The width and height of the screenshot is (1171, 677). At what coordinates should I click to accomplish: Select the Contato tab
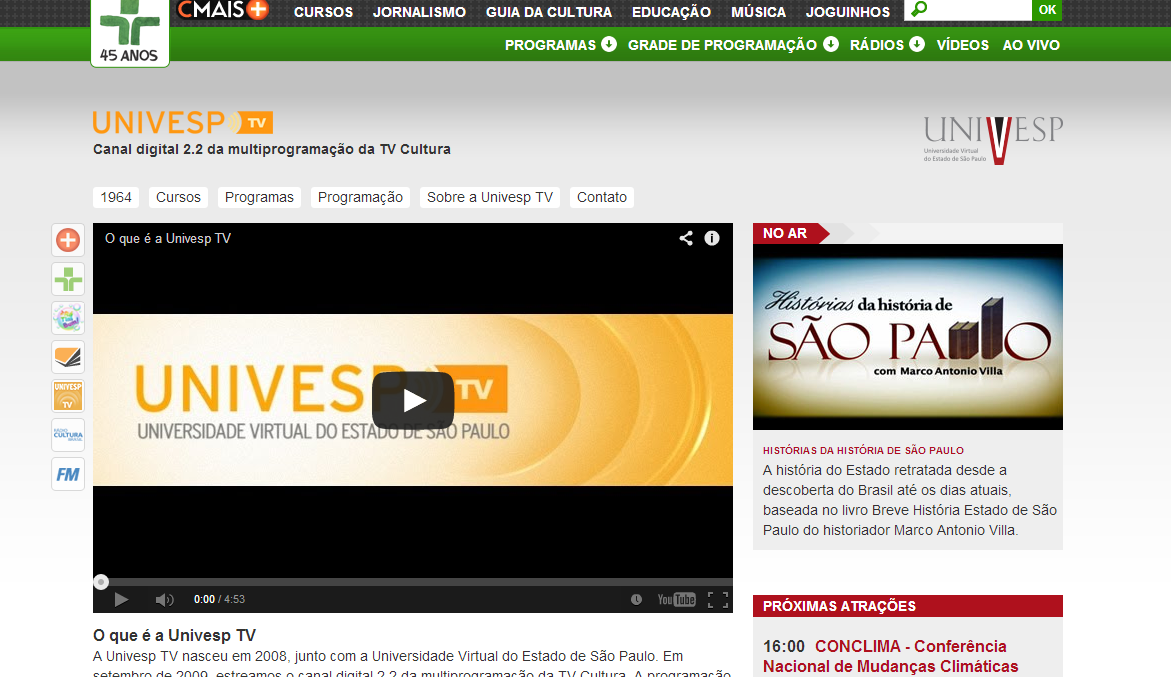(602, 197)
